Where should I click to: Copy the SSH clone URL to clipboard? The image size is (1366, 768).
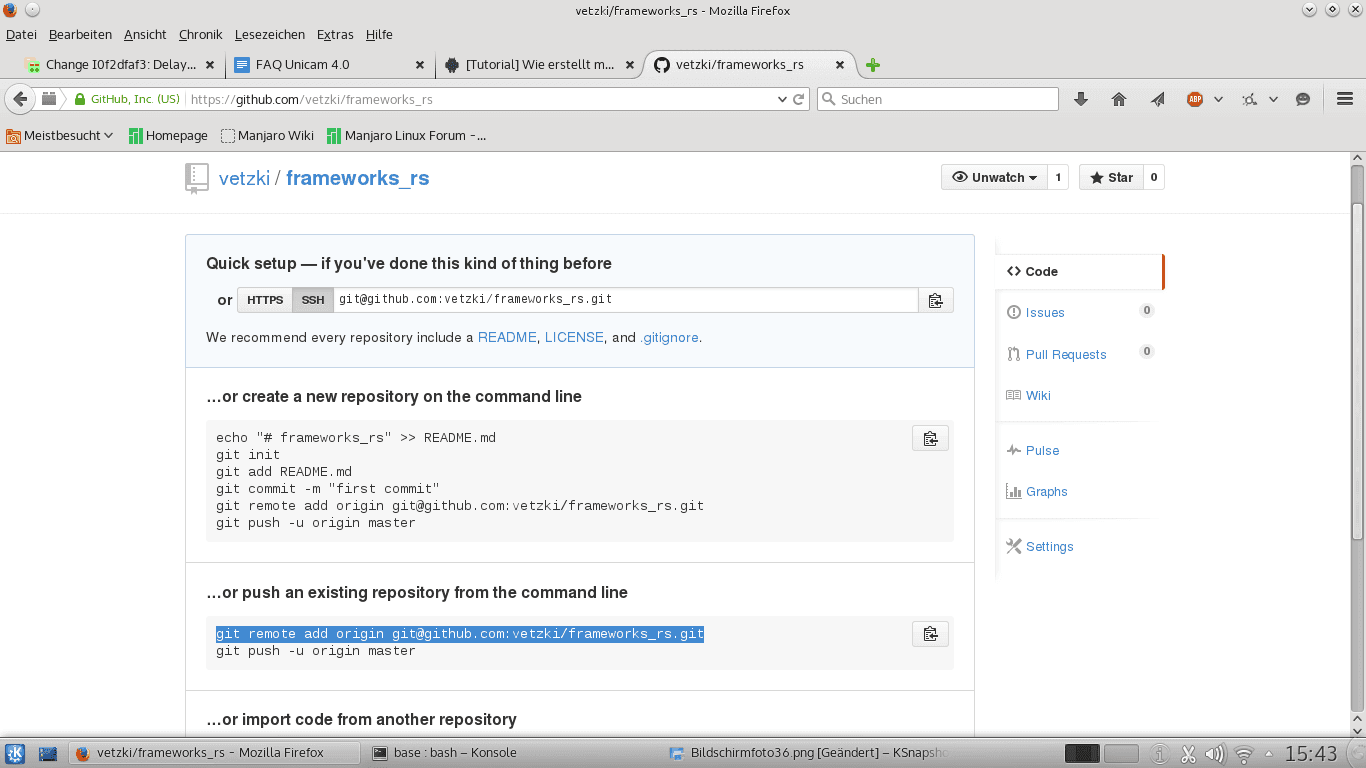[x=935, y=300]
